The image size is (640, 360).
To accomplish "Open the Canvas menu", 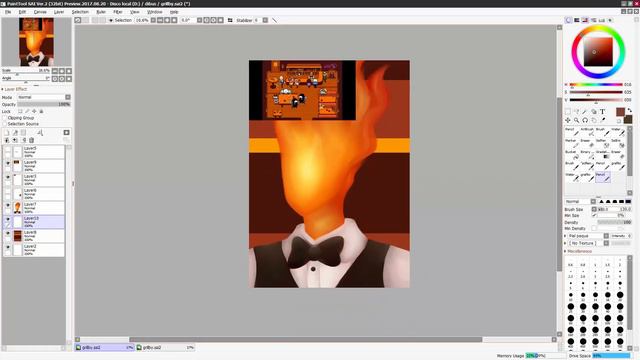I will 40,12.
